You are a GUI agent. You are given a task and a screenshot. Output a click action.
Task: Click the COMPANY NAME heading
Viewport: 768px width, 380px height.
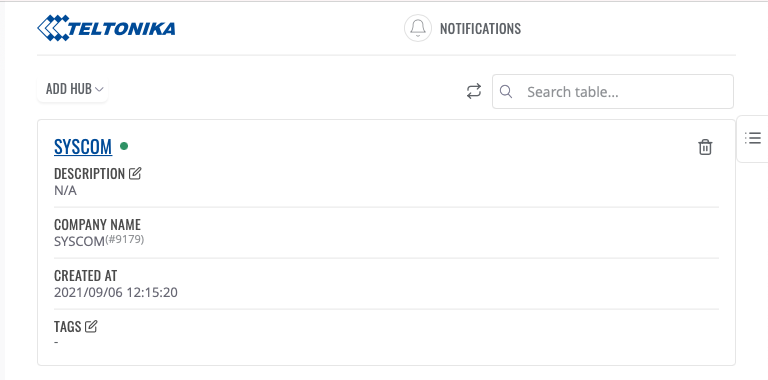pyautogui.click(x=97, y=225)
